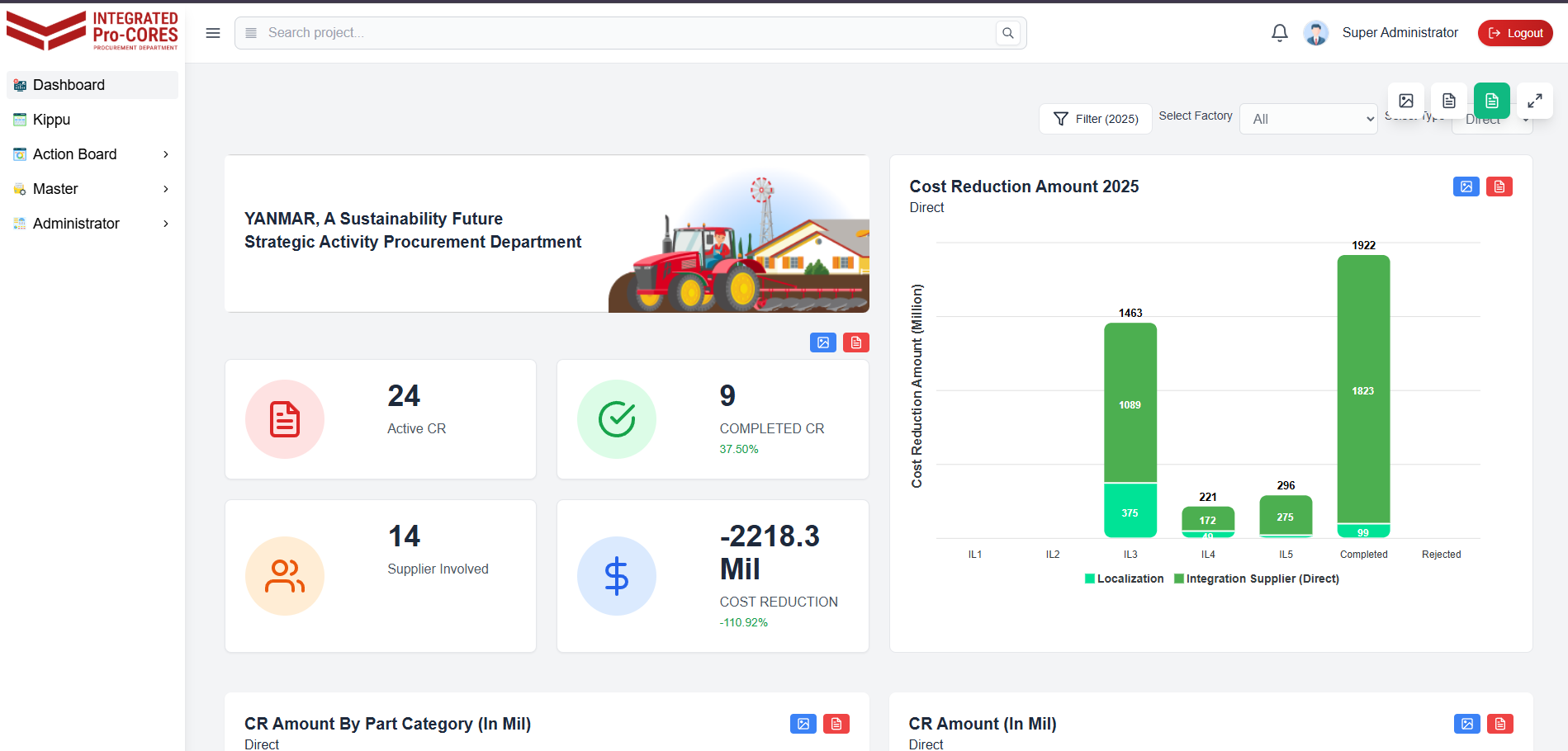
Task: Open the Select Type Direct dropdown
Action: click(1492, 120)
